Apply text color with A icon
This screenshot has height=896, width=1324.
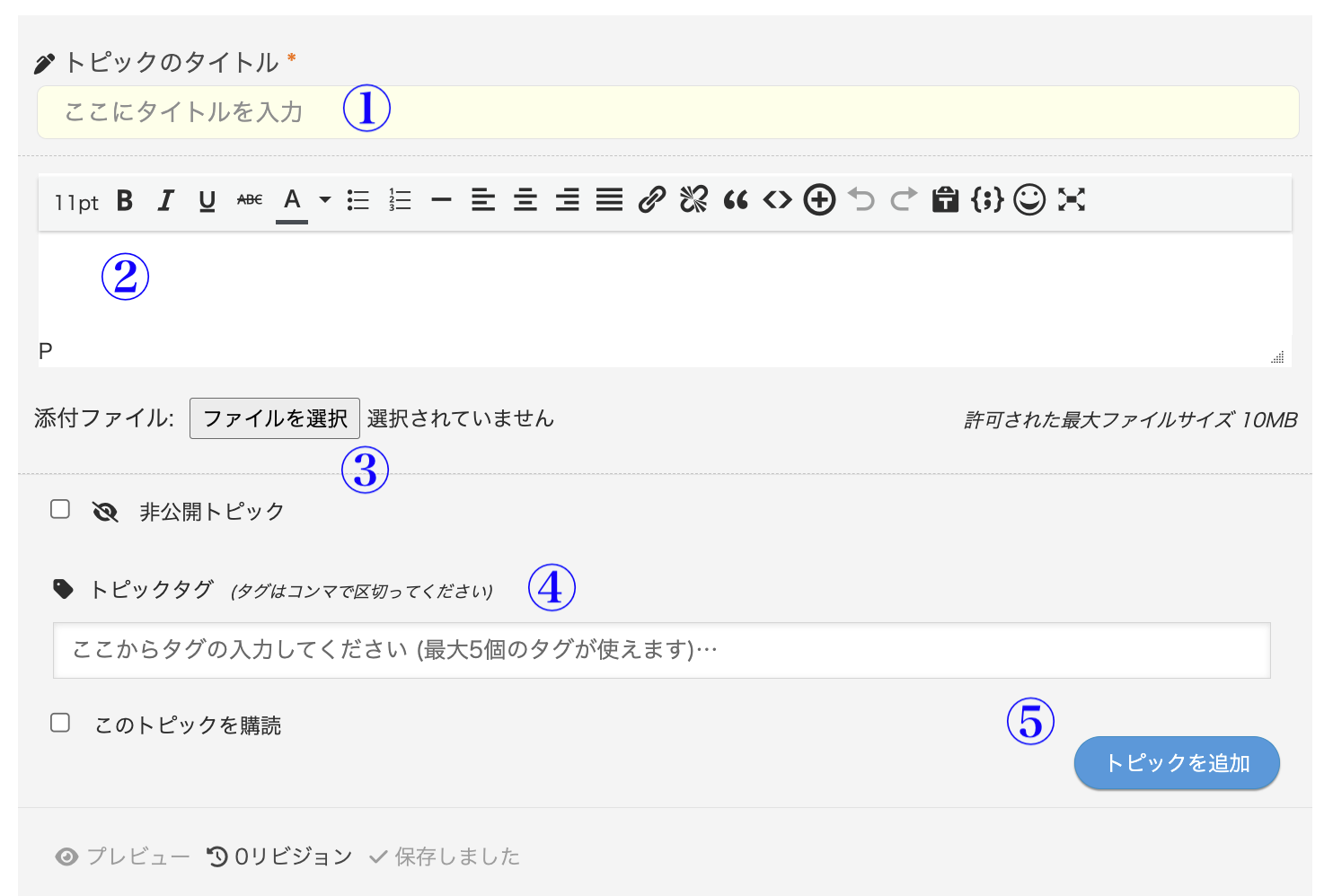[292, 200]
